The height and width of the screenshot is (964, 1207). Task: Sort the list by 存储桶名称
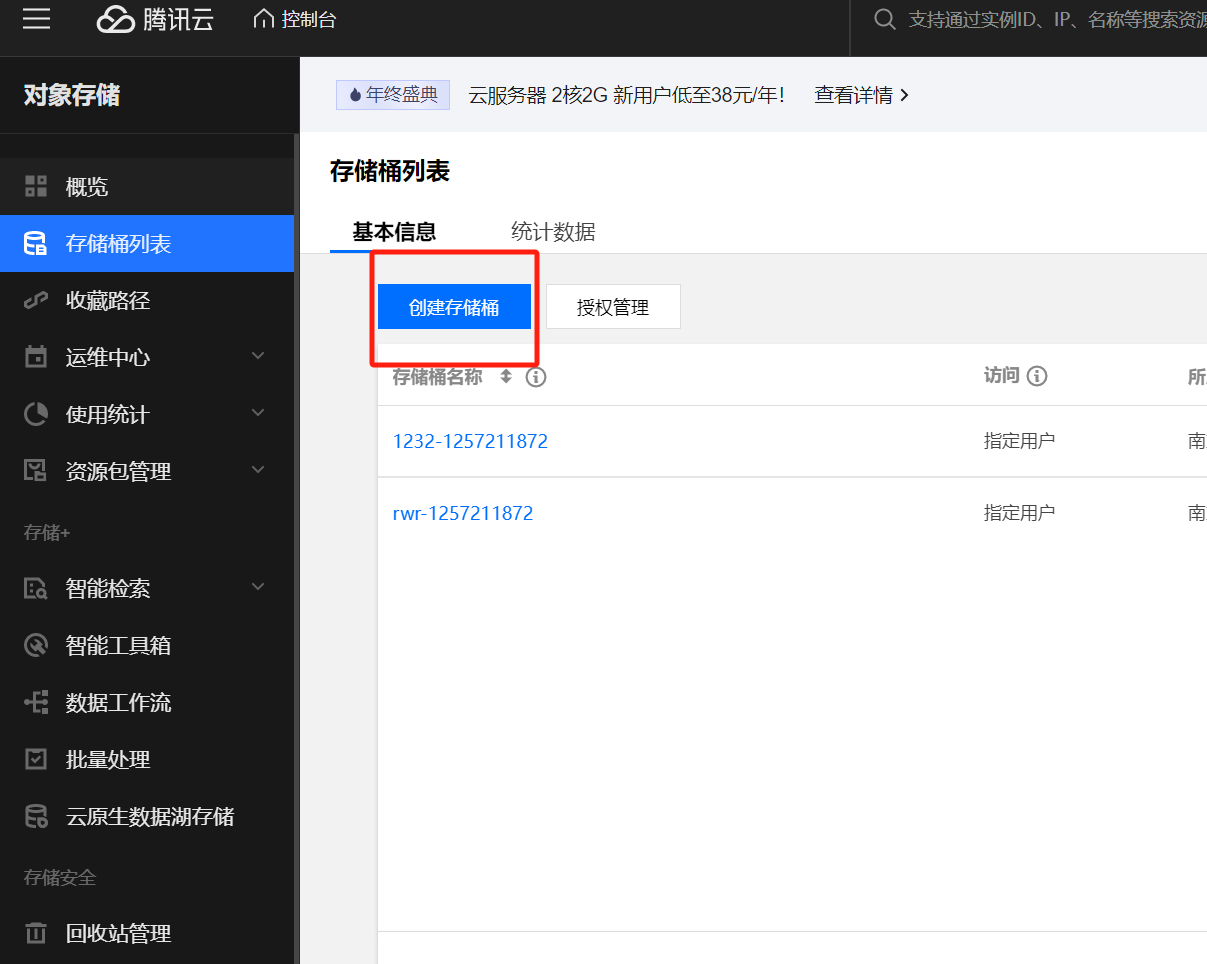coord(506,377)
